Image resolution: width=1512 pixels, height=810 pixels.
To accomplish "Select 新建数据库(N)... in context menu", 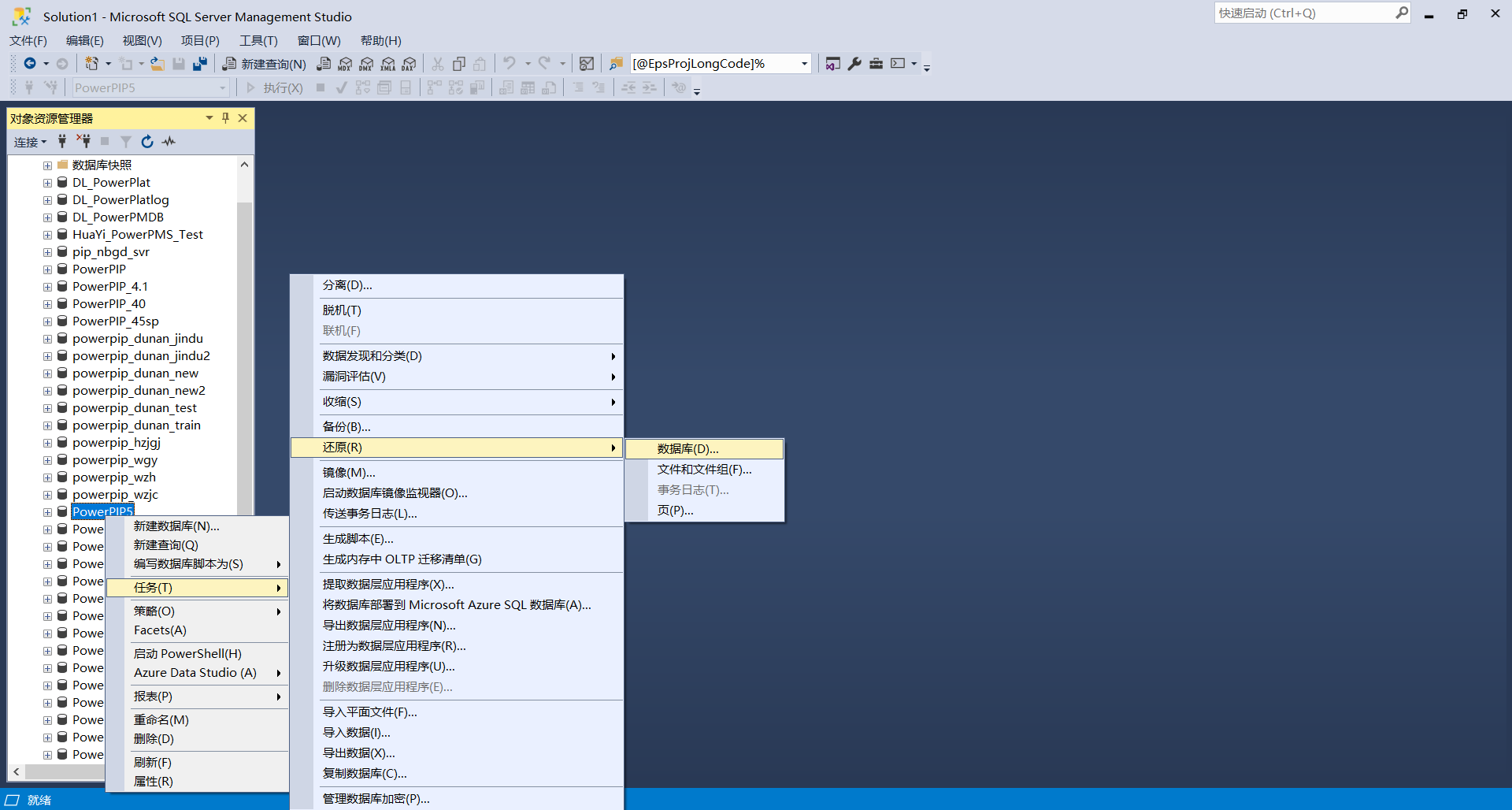I will 198,526.
